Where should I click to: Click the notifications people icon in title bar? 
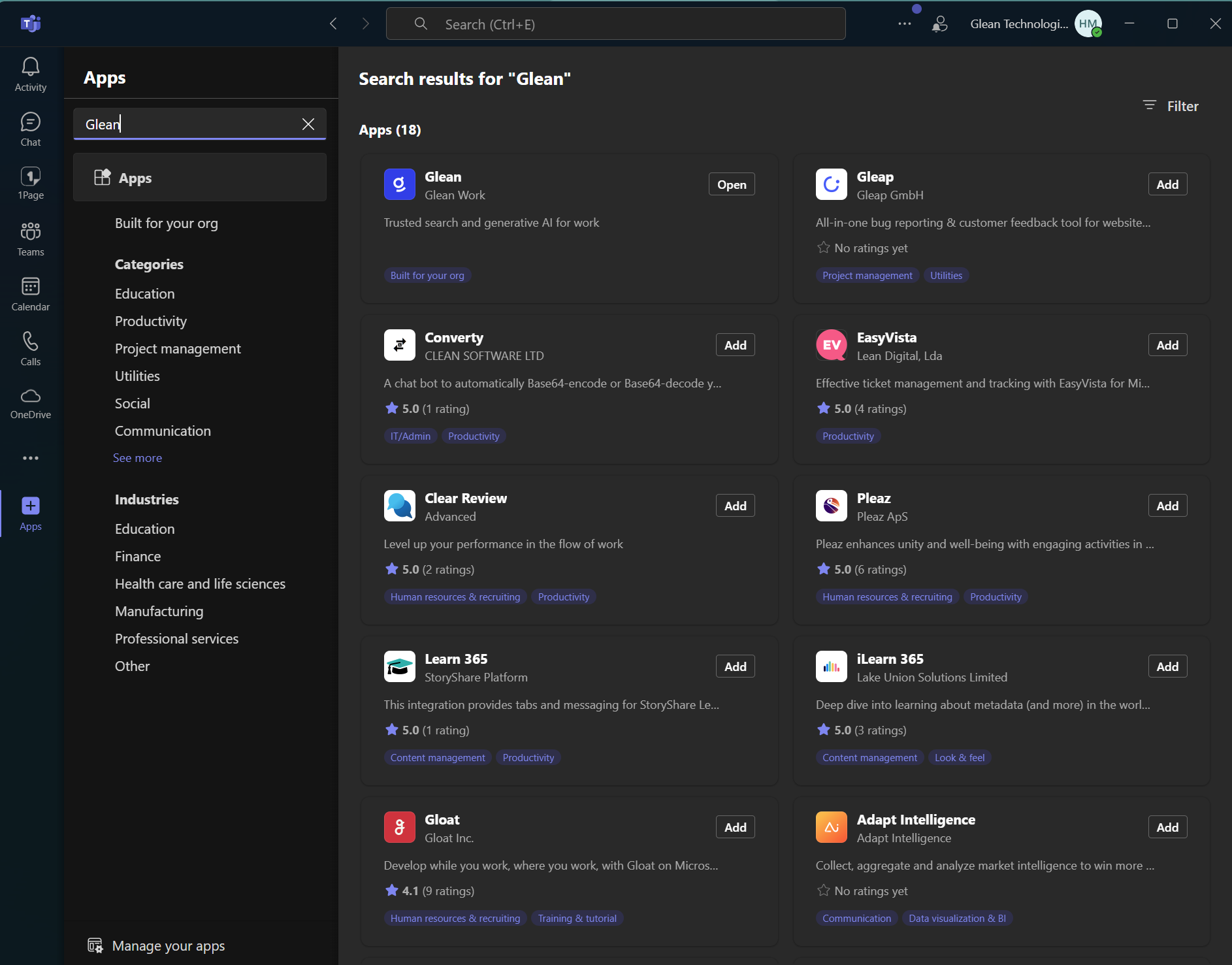pos(940,24)
